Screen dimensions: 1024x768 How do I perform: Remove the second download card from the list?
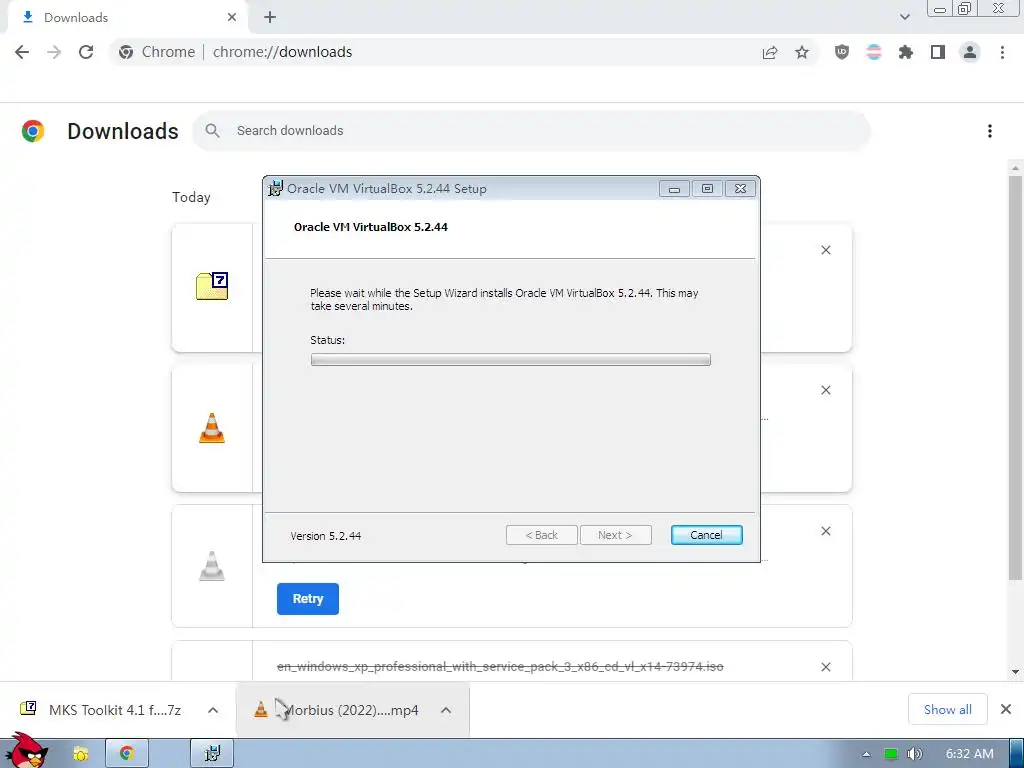[826, 390]
